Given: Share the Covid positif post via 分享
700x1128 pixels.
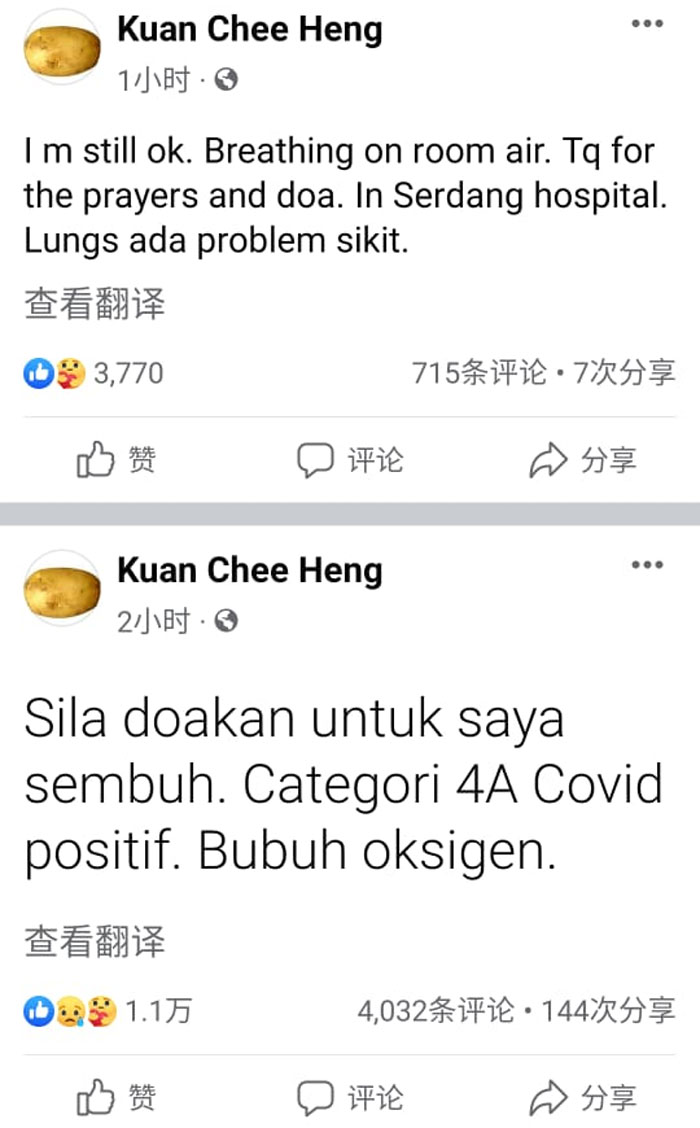Looking at the screenshot, I should tap(583, 1098).
